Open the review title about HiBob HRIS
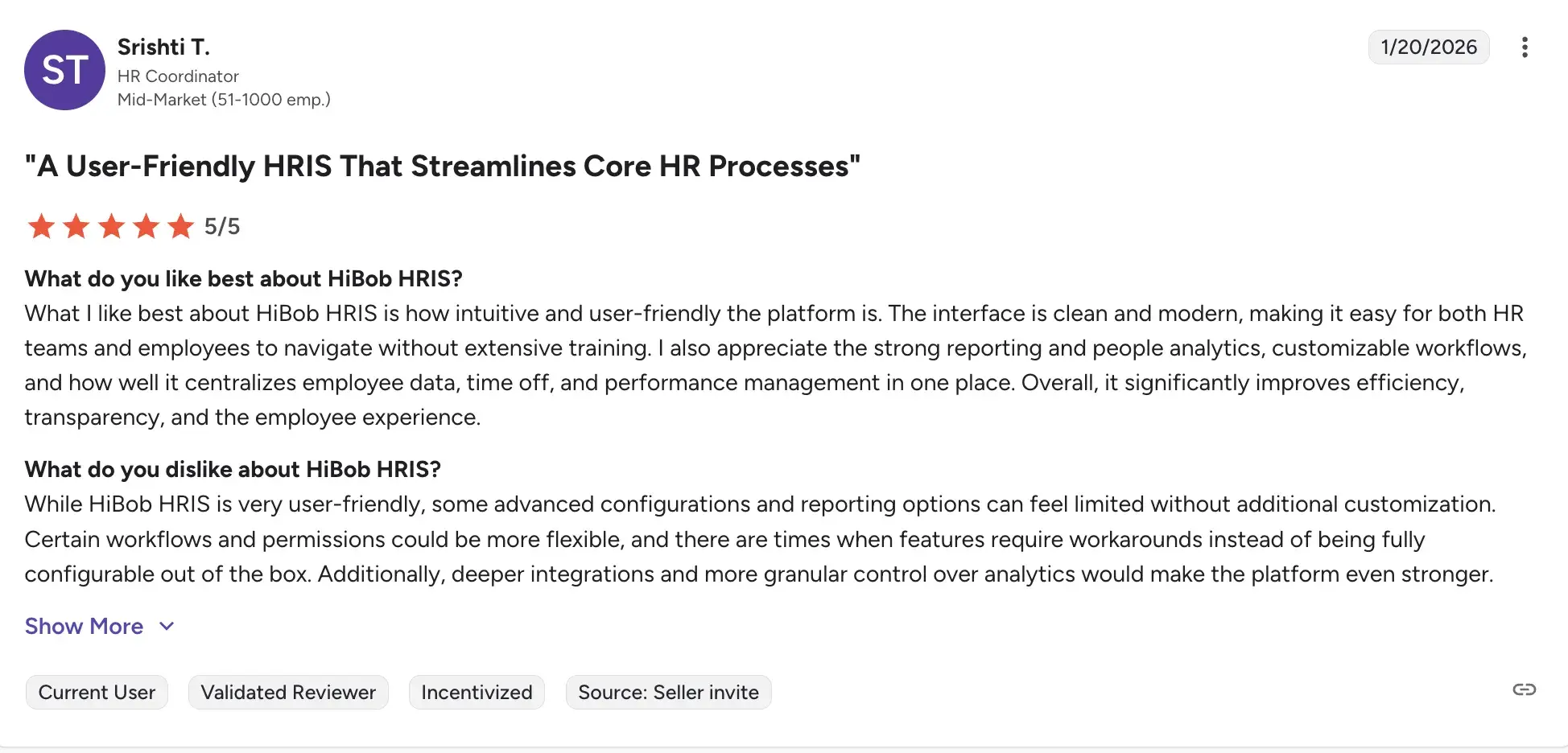Image resolution: width=1568 pixels, height=753 pixels. coord(442,166)
